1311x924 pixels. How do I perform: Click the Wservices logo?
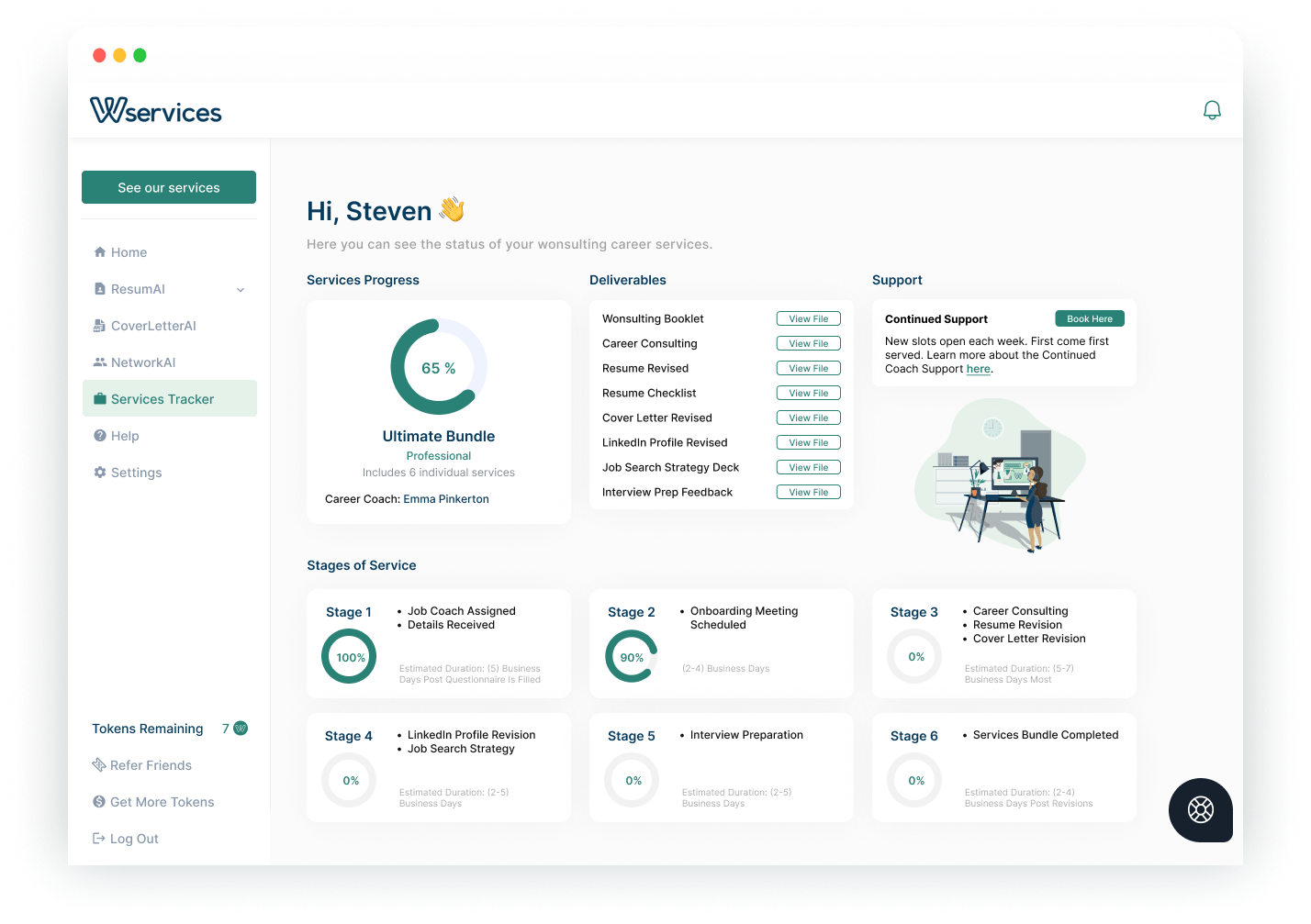[156, 110]
